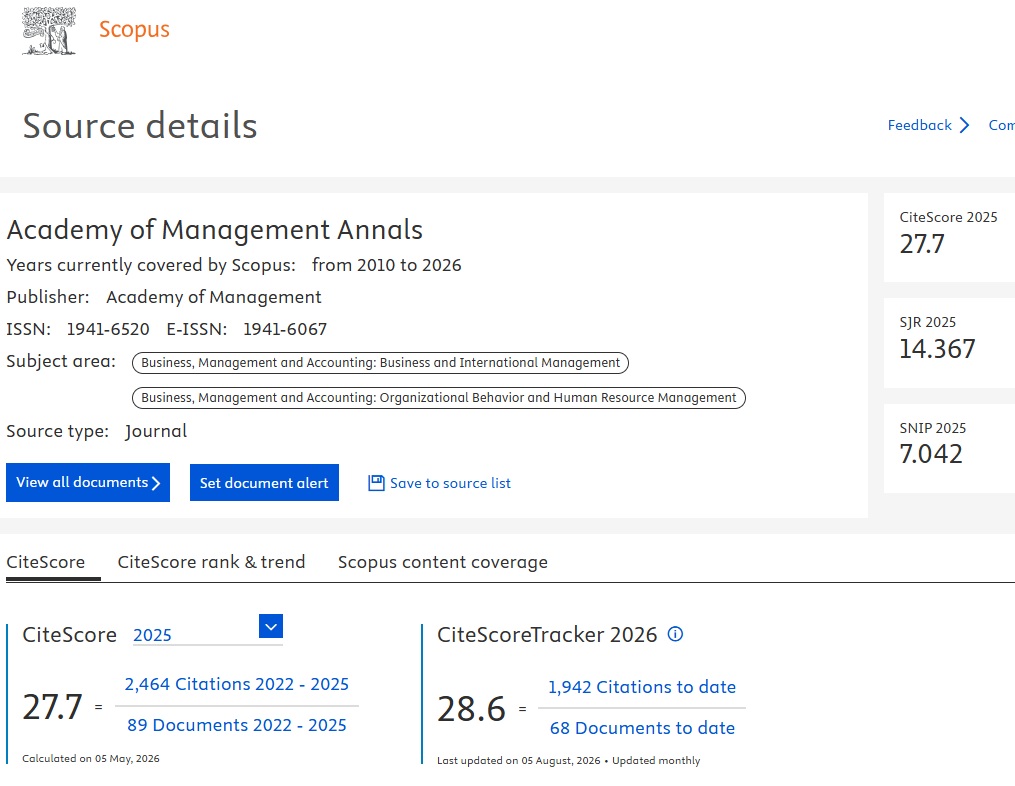Click the arrow icon next to Feedback

pos(965,125)
